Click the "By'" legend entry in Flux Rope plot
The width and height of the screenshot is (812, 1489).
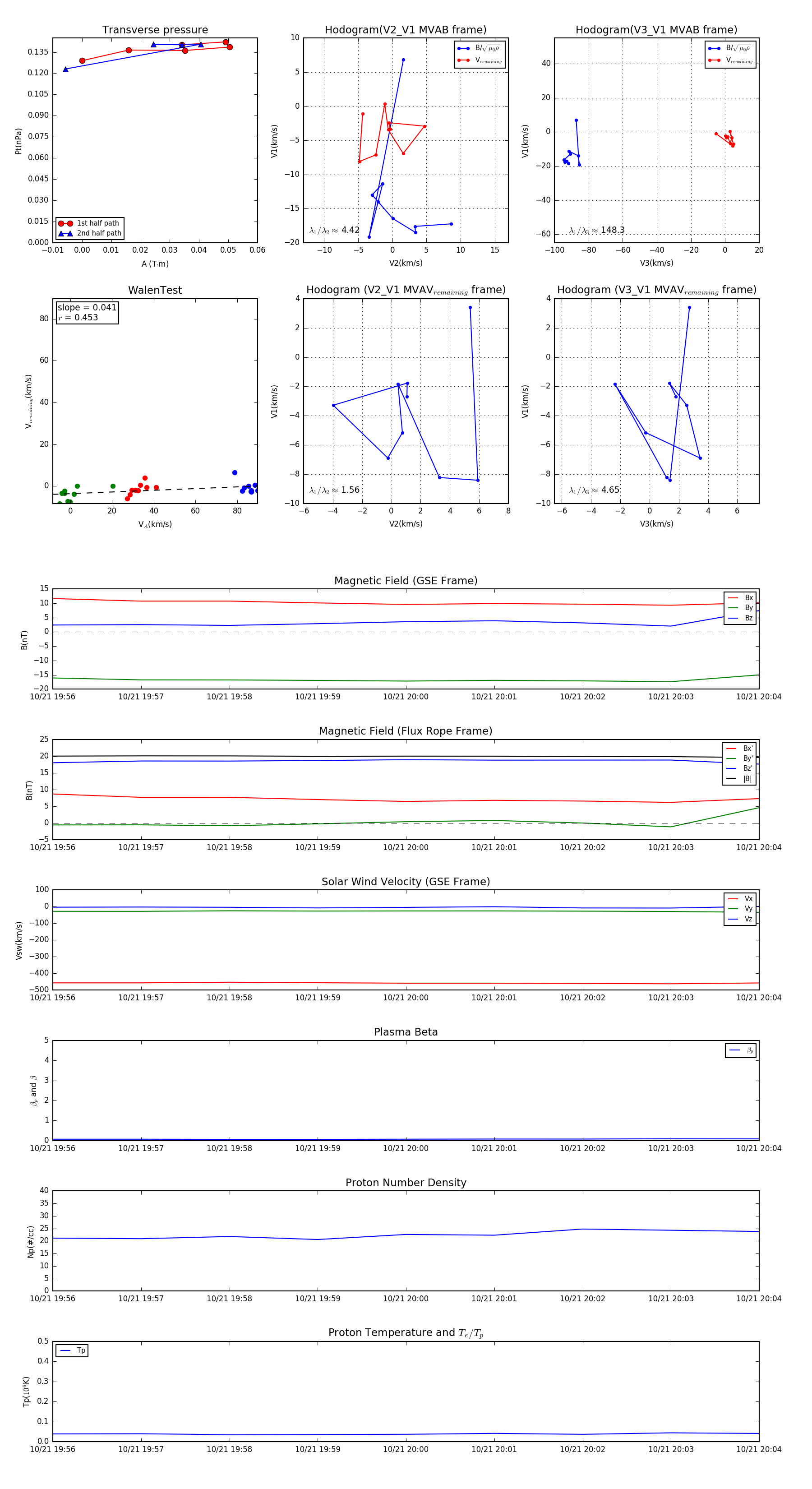click(739, 758)
